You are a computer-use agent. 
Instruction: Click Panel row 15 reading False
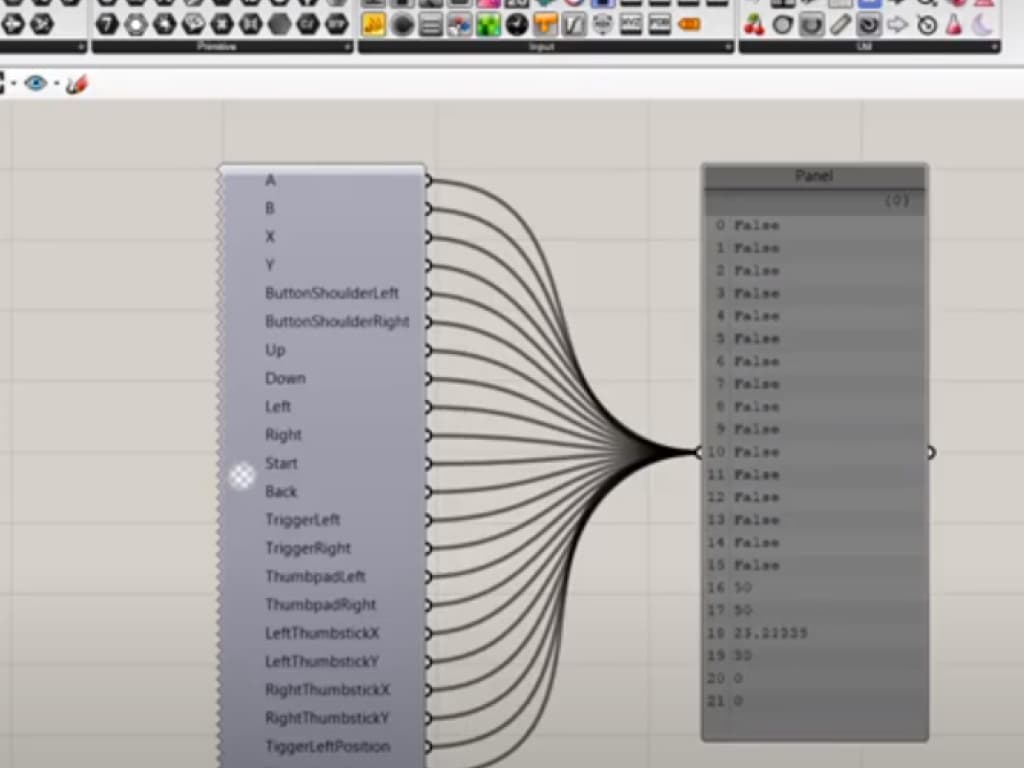click(x=814, y=565)
